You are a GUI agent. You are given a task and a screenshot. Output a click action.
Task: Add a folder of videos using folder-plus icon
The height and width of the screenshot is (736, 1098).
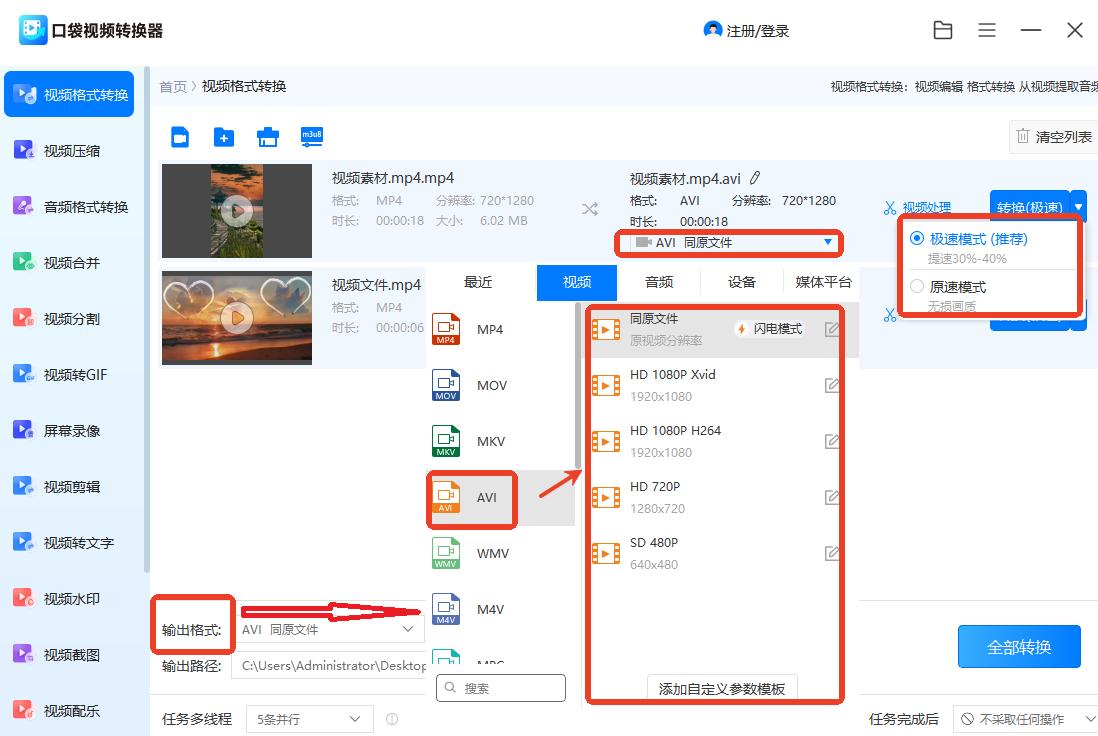point(224,136)
